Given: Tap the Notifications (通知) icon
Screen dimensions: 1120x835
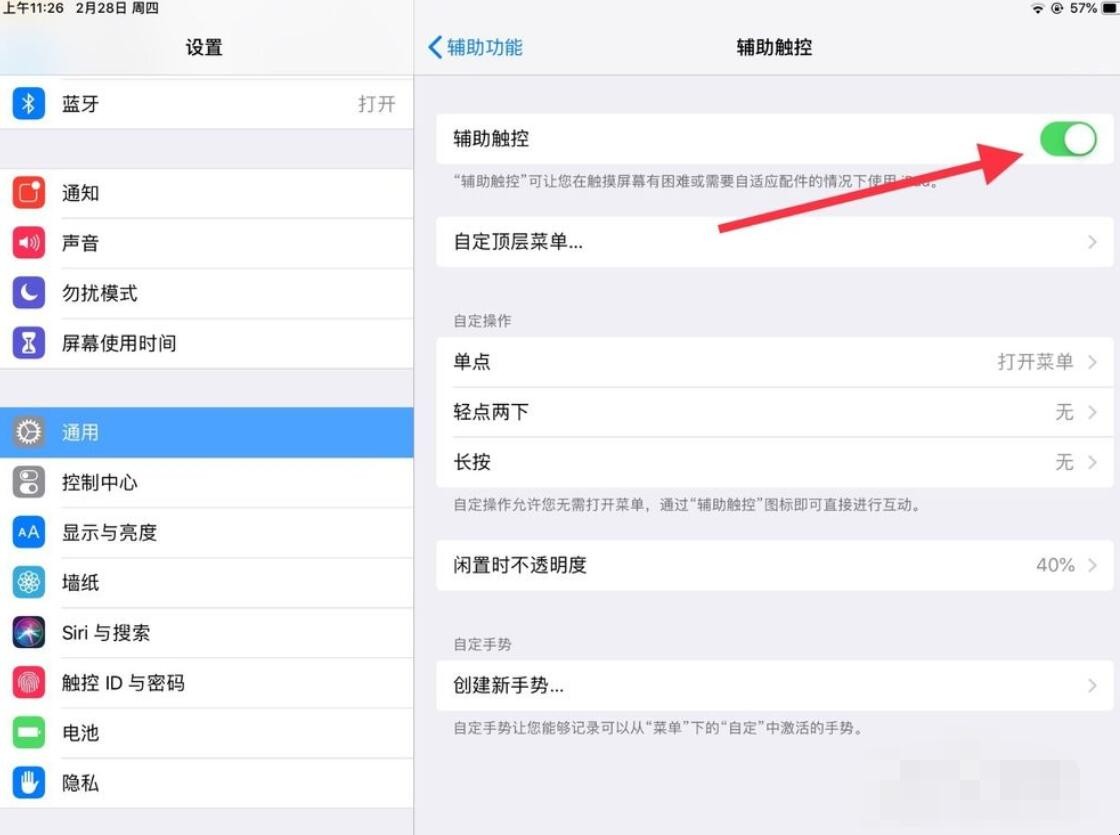Looking at the screenshot, I should [29, 193].
